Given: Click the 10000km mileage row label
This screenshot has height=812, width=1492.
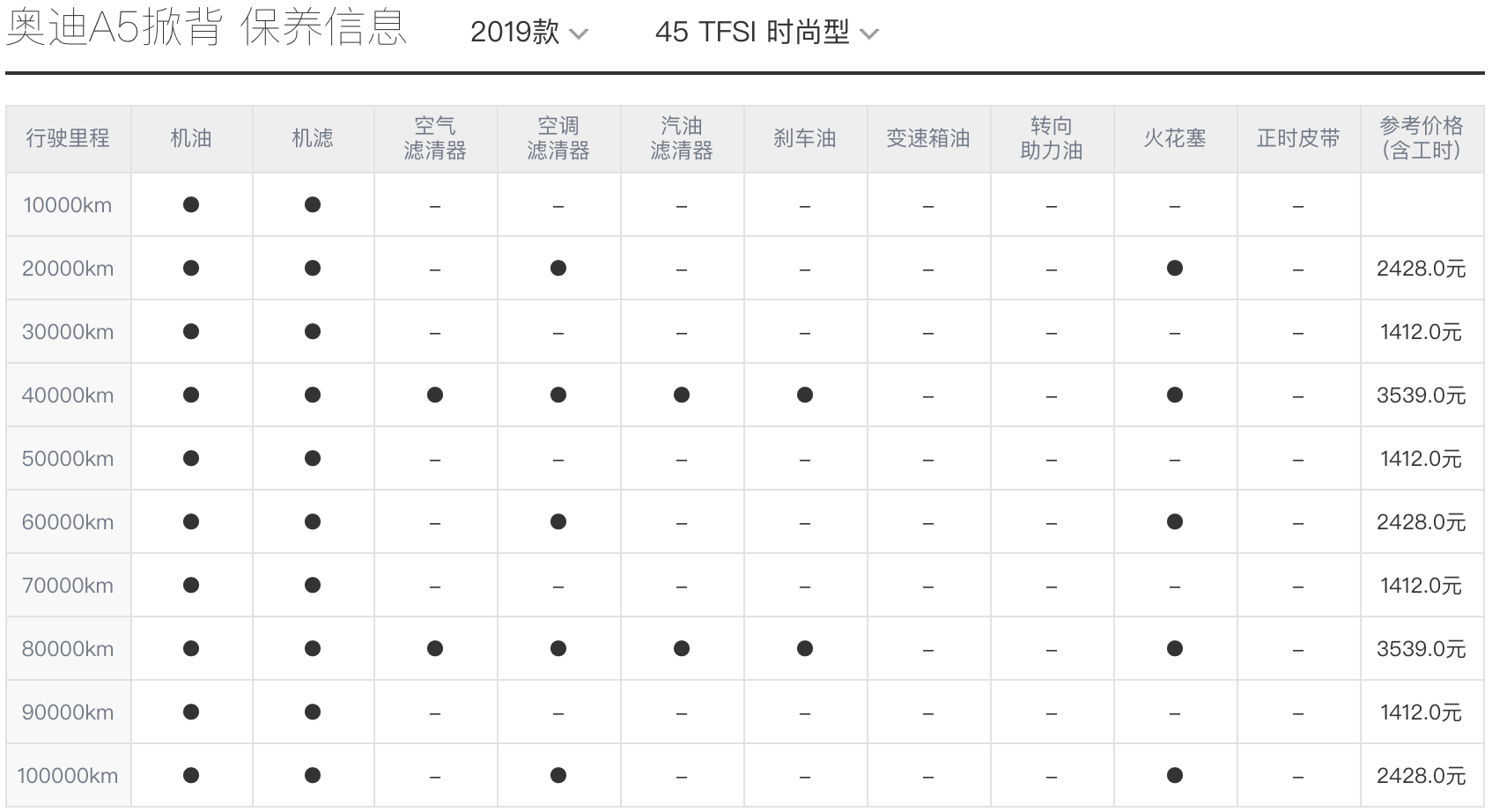Looking at the screenshot, I should [68, 205].
